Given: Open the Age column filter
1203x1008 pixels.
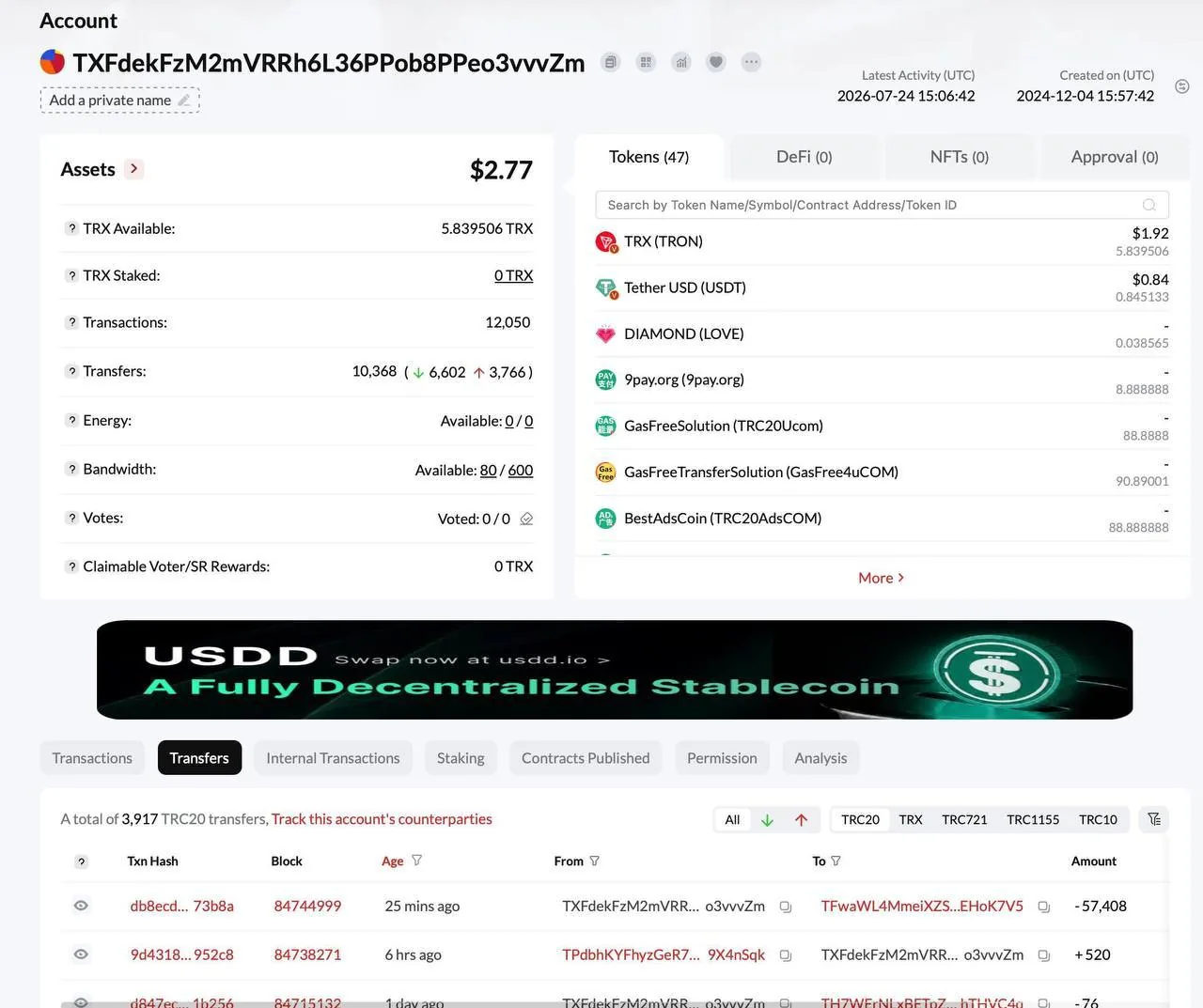Looking at the screenshot, I should (x=416, y=861).
